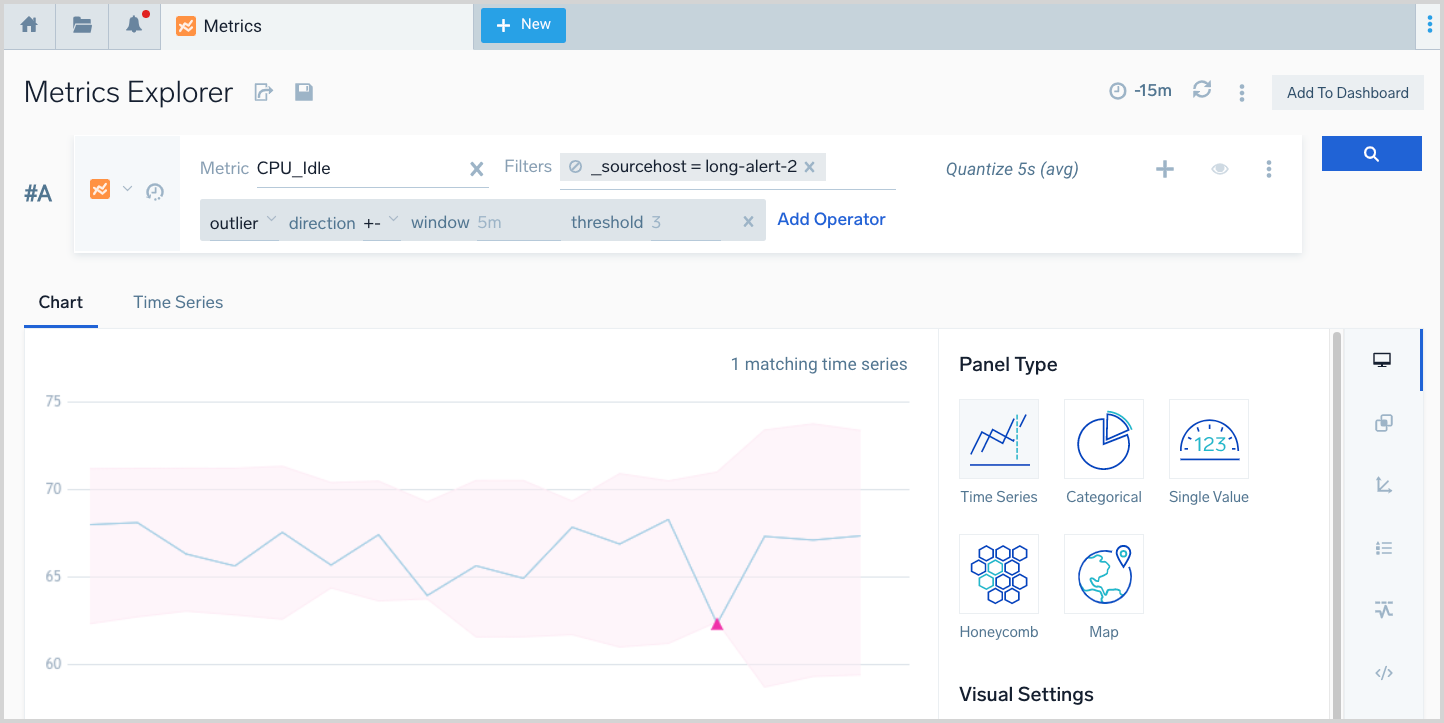Run the query with the search button
The height and width of the screenshot is (723, 1444).
(x=1371, y=154)
